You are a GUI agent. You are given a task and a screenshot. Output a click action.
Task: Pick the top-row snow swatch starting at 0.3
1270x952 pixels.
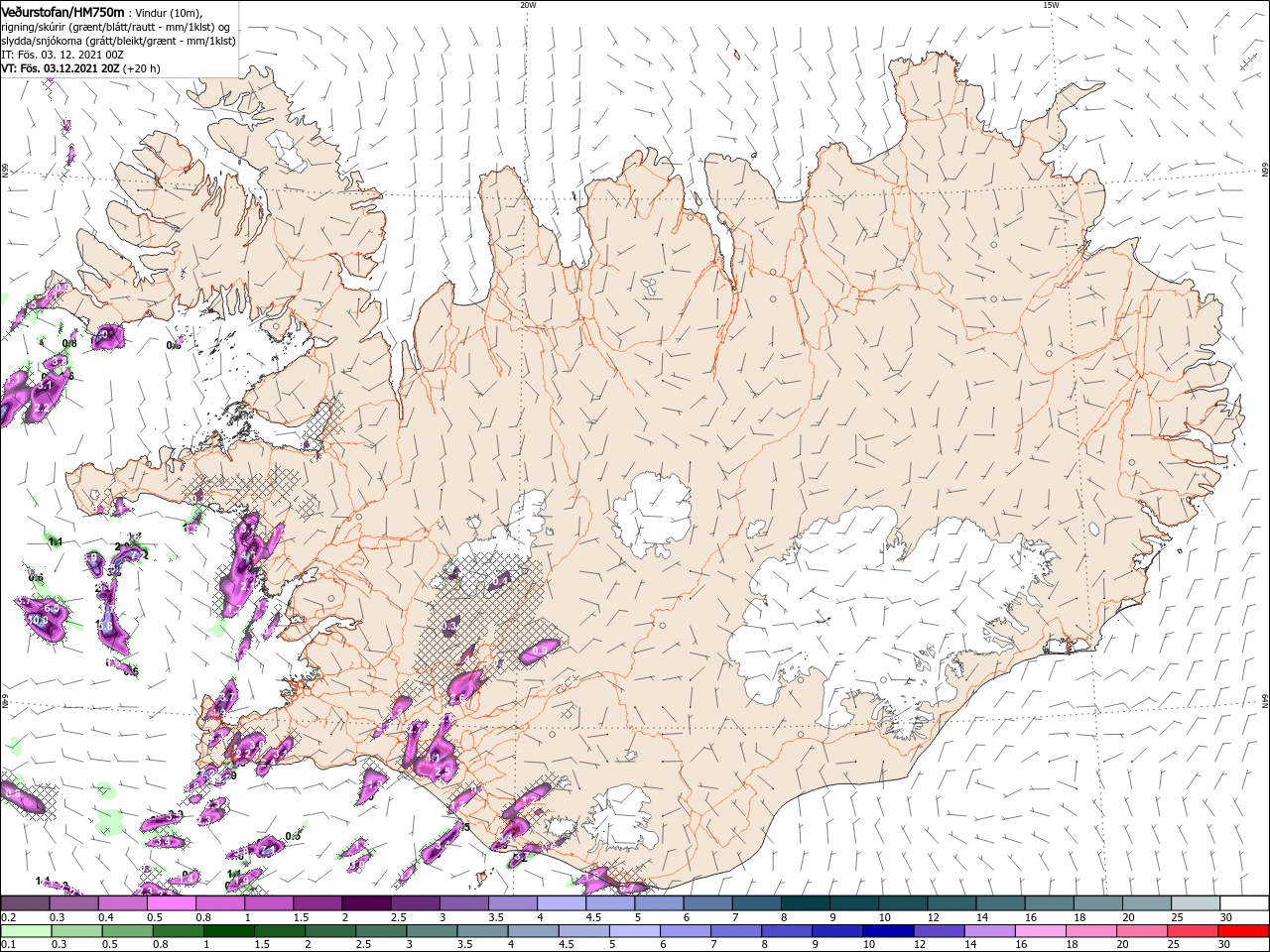coord(73,903)
